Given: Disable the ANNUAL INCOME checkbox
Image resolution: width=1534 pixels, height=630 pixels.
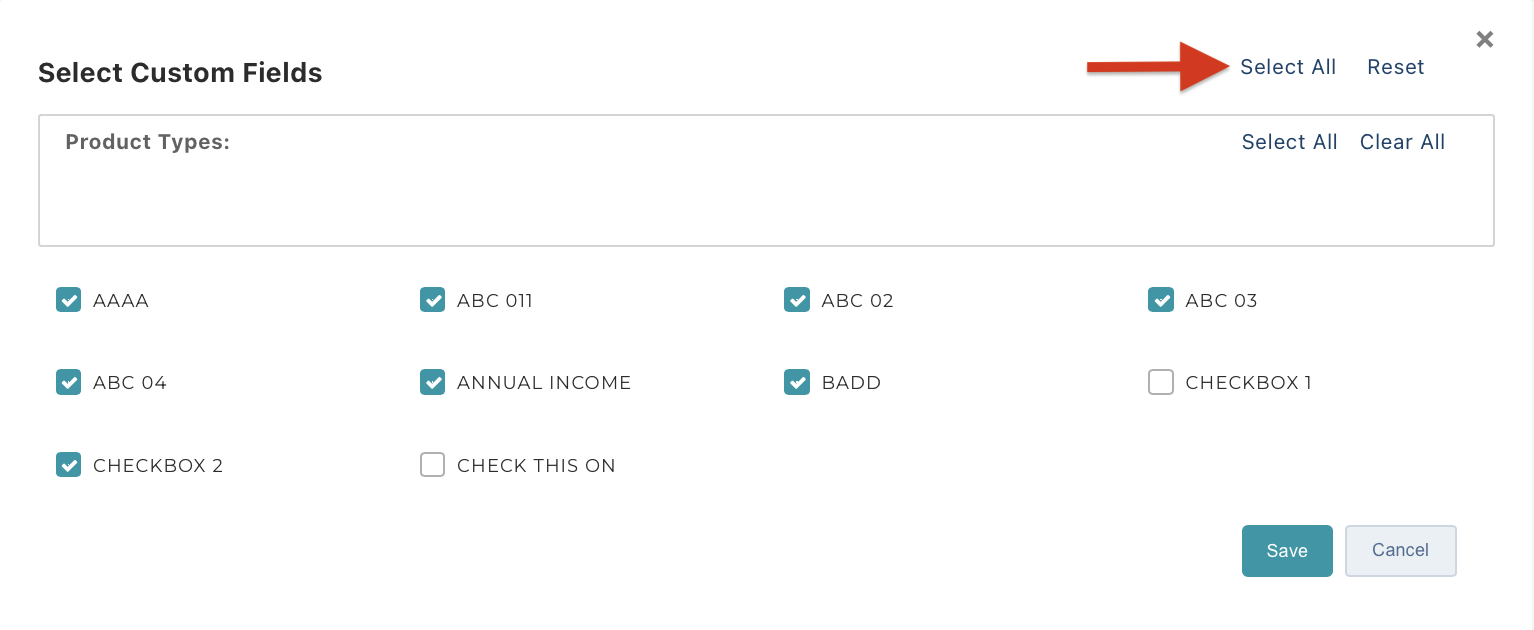Looking at the screenshot, I should pos(432,382).
